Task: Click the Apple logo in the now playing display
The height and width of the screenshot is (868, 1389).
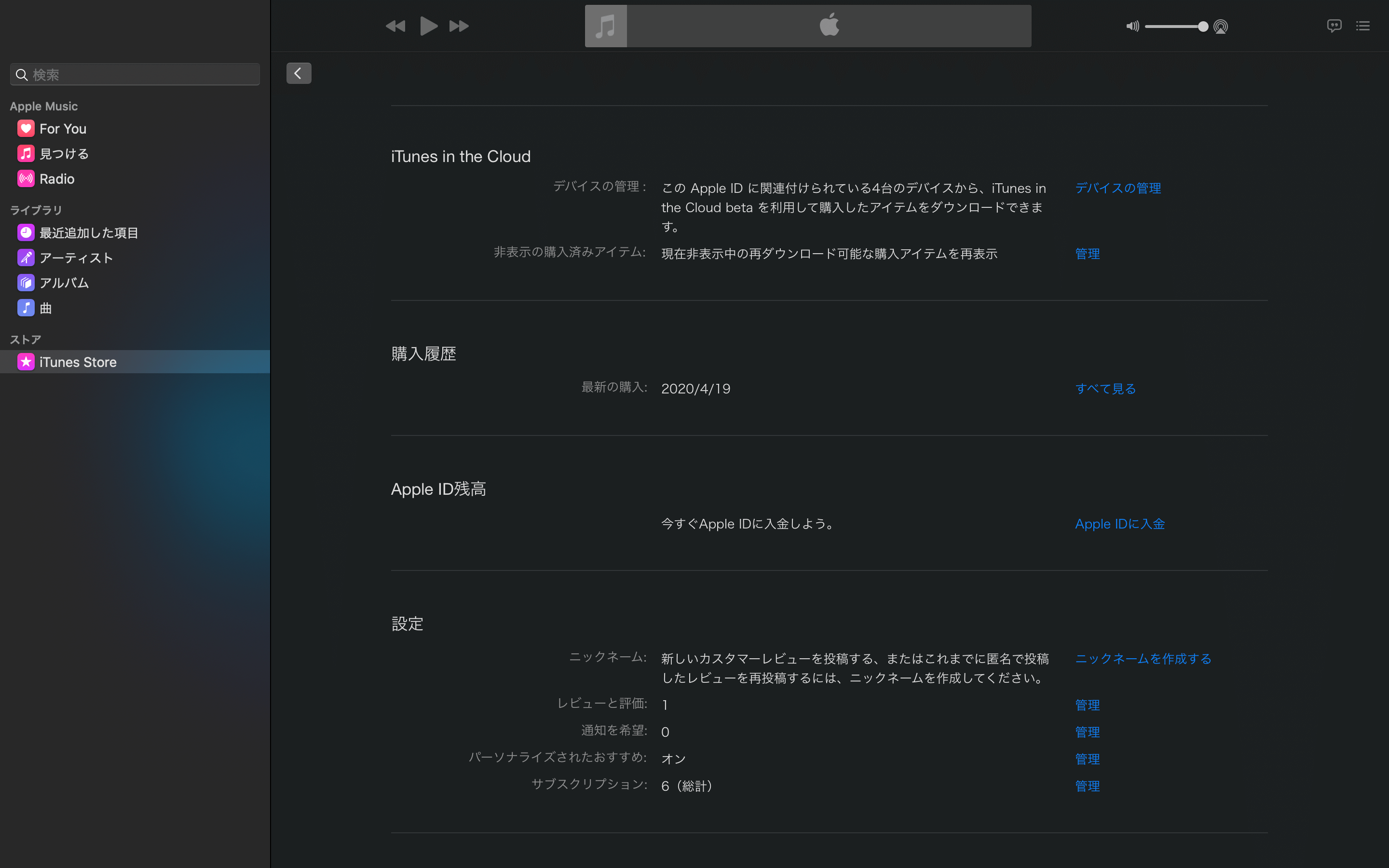Action: 829,25
